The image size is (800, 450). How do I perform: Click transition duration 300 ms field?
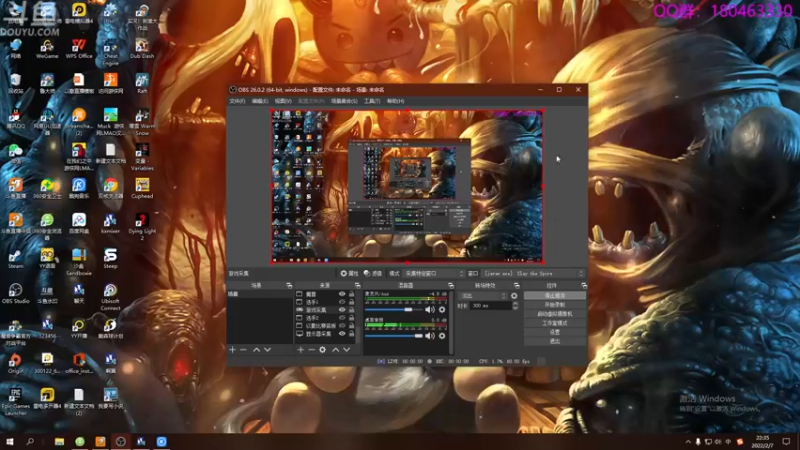click(491, 306)
